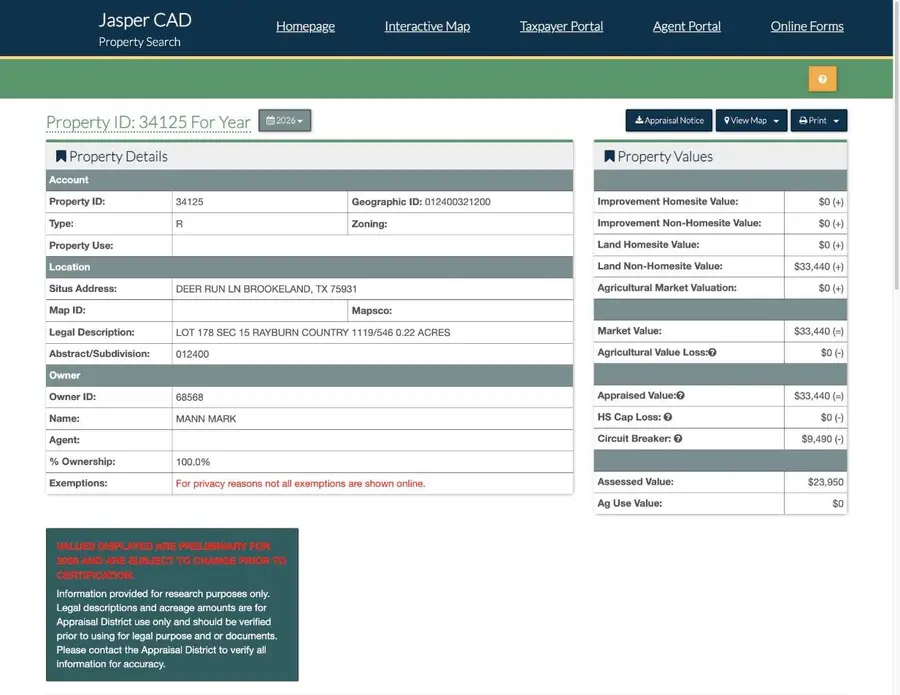Visit the Online Forms page
The height and width of the screenshot is (695, 900).
(x=807, y=26)
